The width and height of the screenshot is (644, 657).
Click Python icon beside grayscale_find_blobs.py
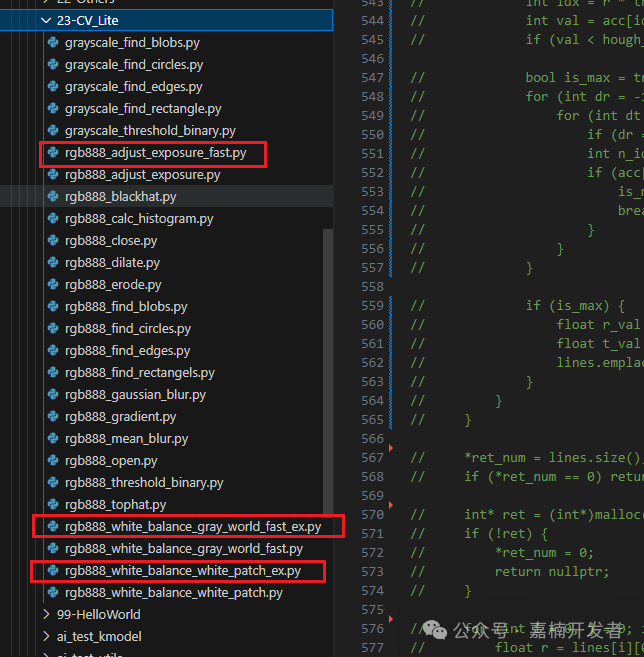pos(53,43)
